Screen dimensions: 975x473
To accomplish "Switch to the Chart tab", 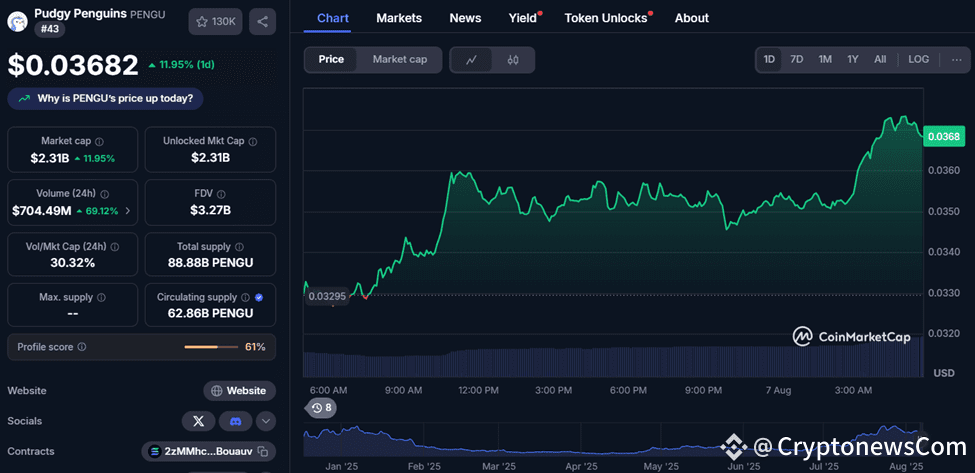I will tap(333, 18).
